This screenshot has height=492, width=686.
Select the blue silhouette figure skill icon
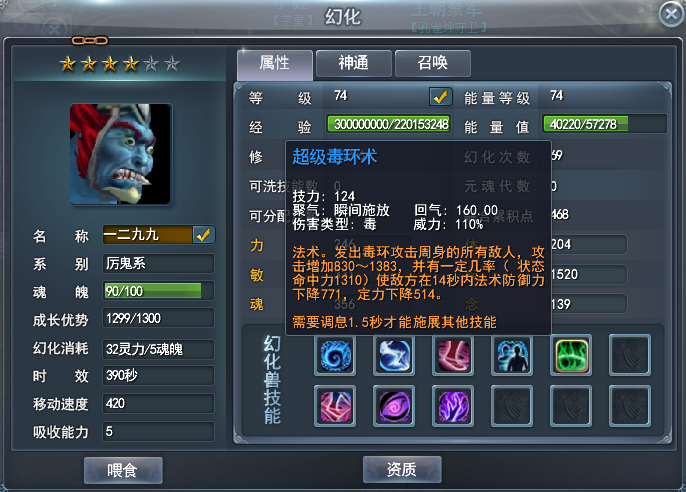pyautogui.click(x=512, y=355)
